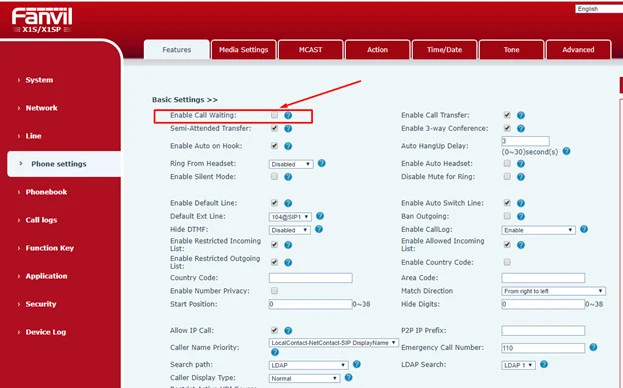Screen dimensions: 623x388
Task: Click help icon for Enable Default Line
Action: (x=288, y=203)
